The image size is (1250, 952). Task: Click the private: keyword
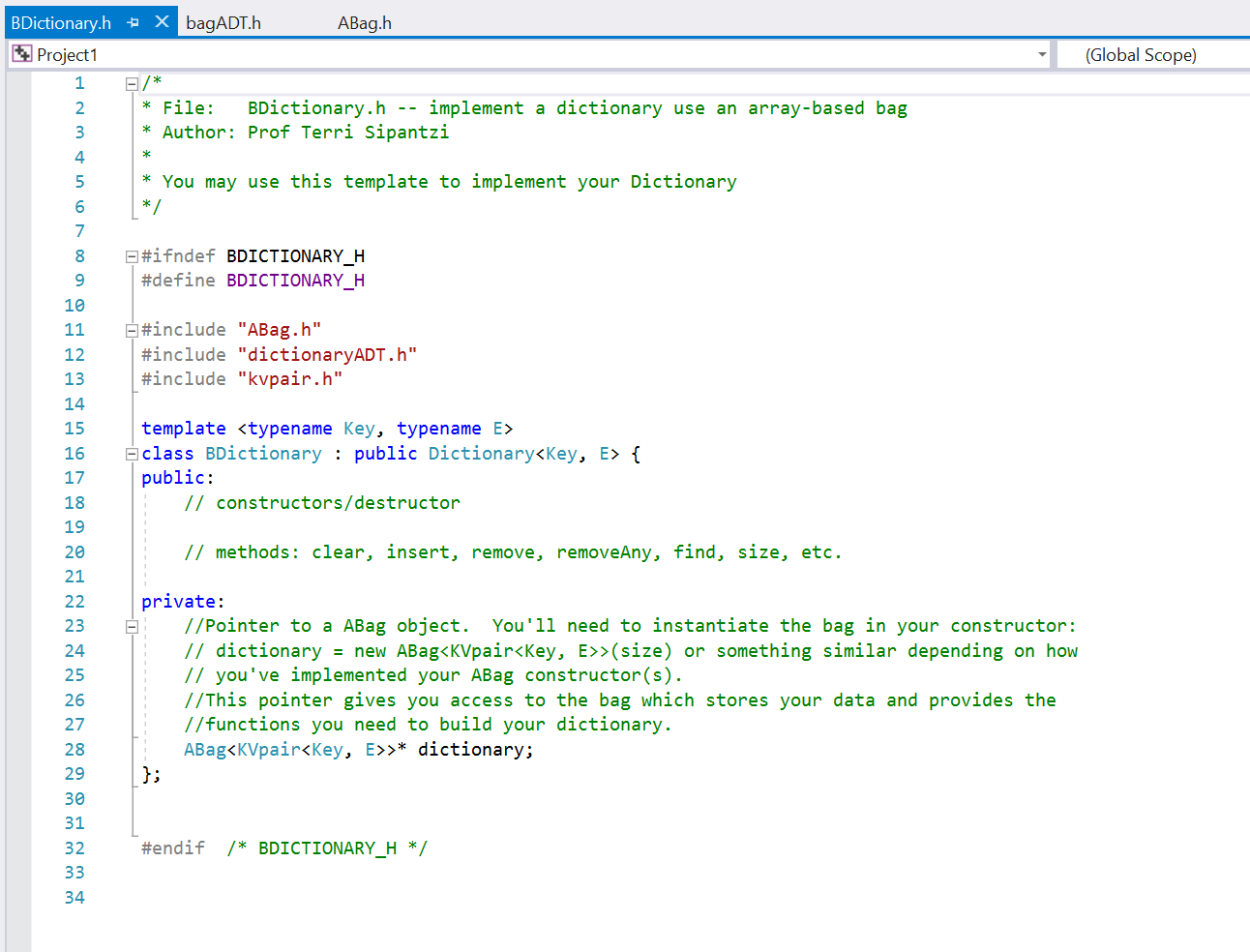coord(183,602)
